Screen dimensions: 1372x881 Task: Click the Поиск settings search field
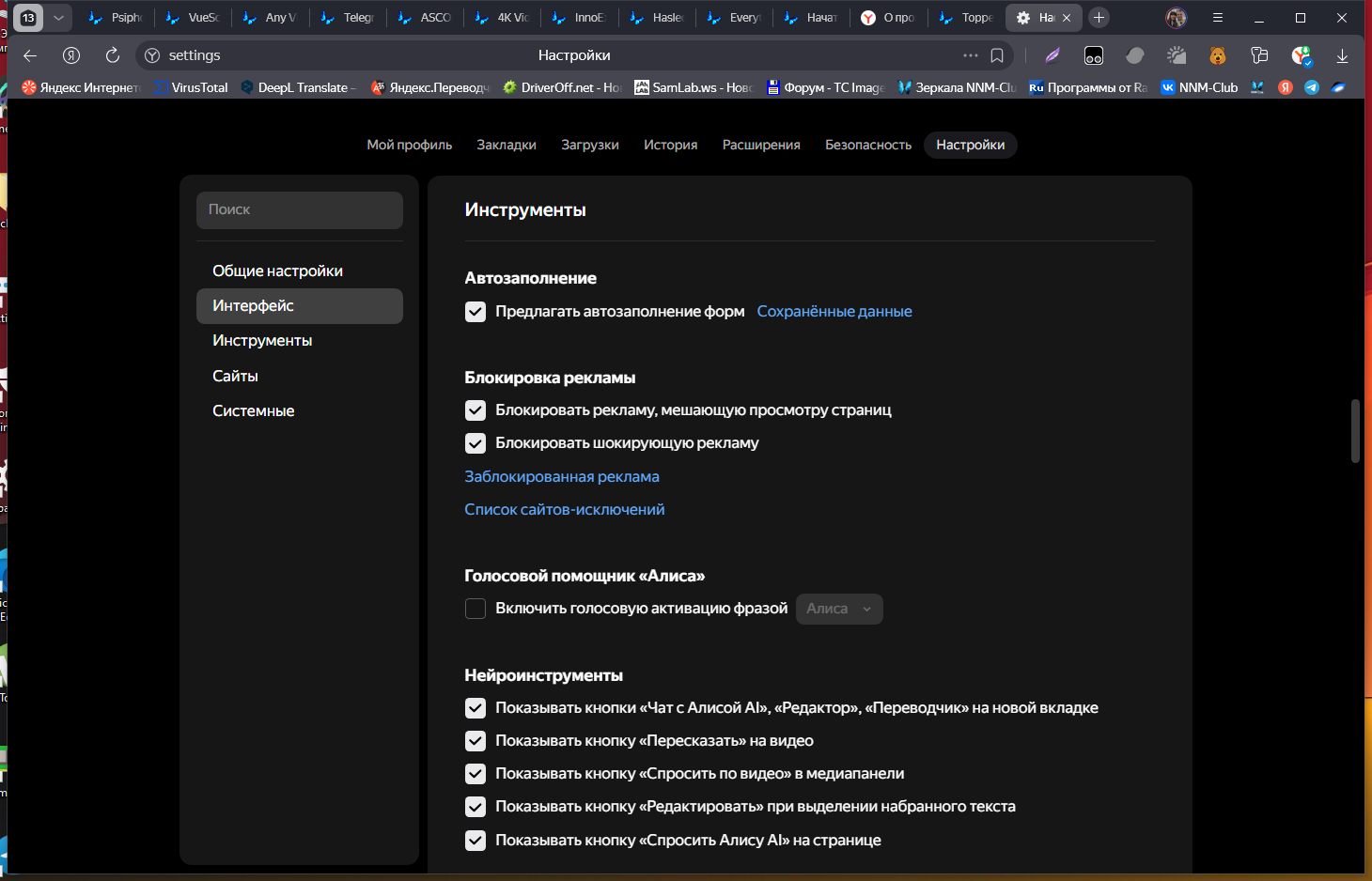[299, 210]
